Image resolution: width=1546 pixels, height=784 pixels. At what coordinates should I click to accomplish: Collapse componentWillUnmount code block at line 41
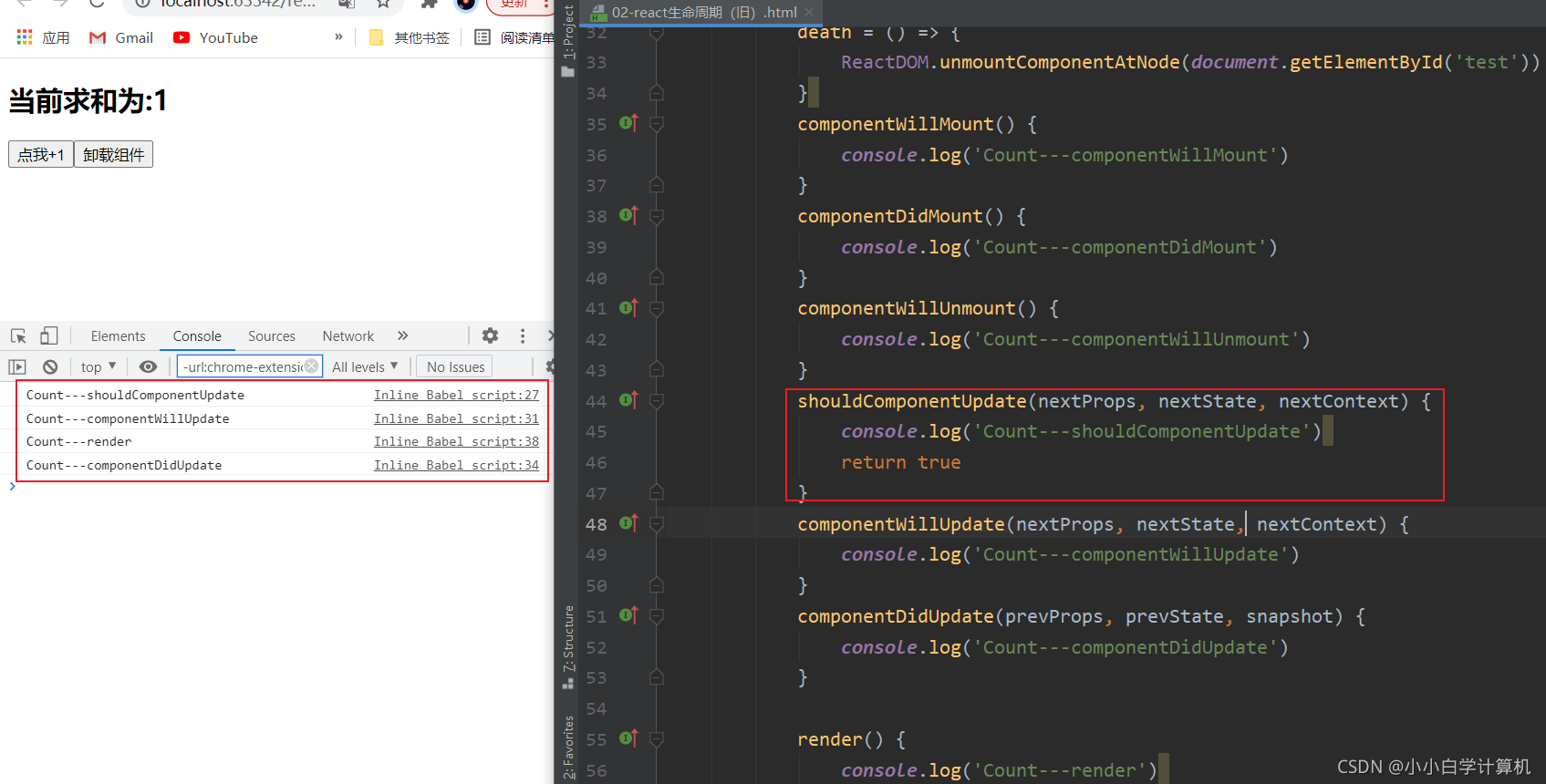656,308
